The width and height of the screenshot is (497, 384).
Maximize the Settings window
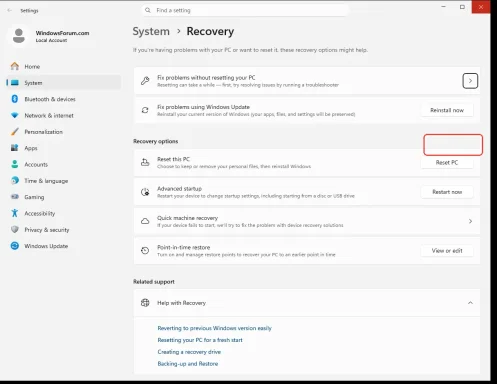click(462, 7)
